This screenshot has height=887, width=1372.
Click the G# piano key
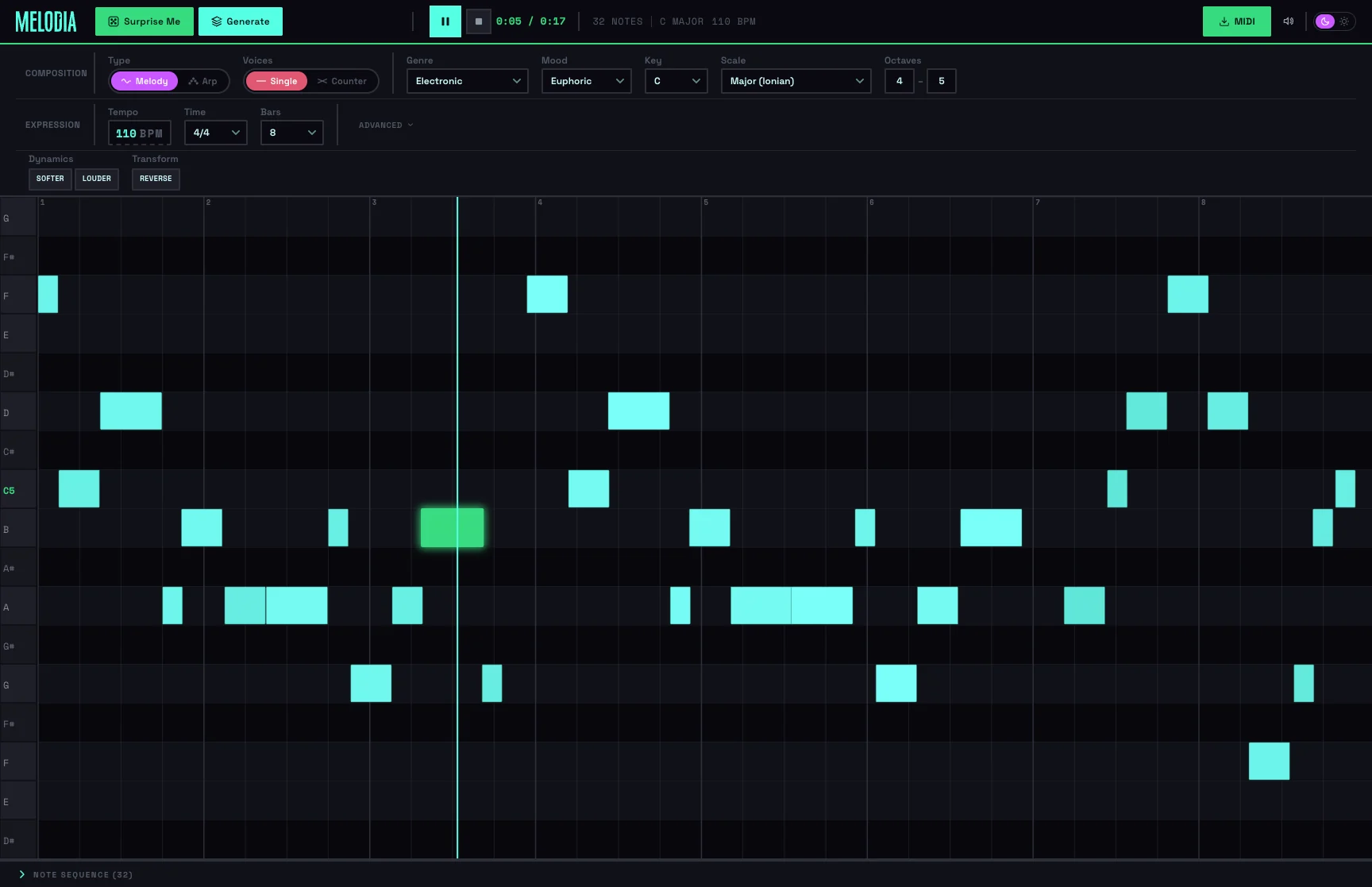point(17,646)
